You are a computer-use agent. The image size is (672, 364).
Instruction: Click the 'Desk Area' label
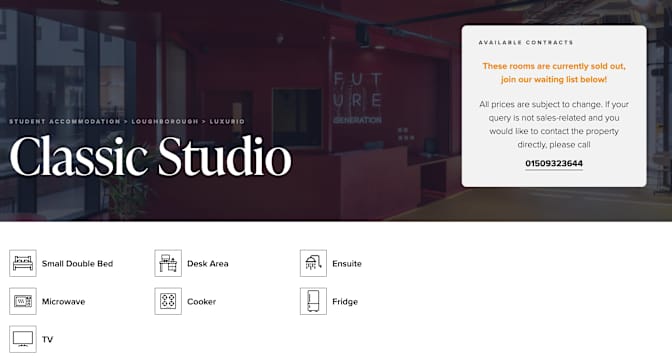click(208, 264)
